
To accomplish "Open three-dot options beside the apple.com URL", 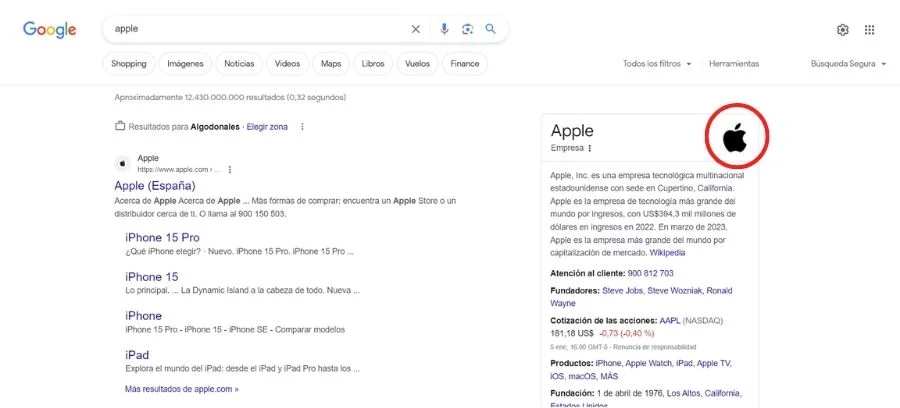I will (230, 170).
